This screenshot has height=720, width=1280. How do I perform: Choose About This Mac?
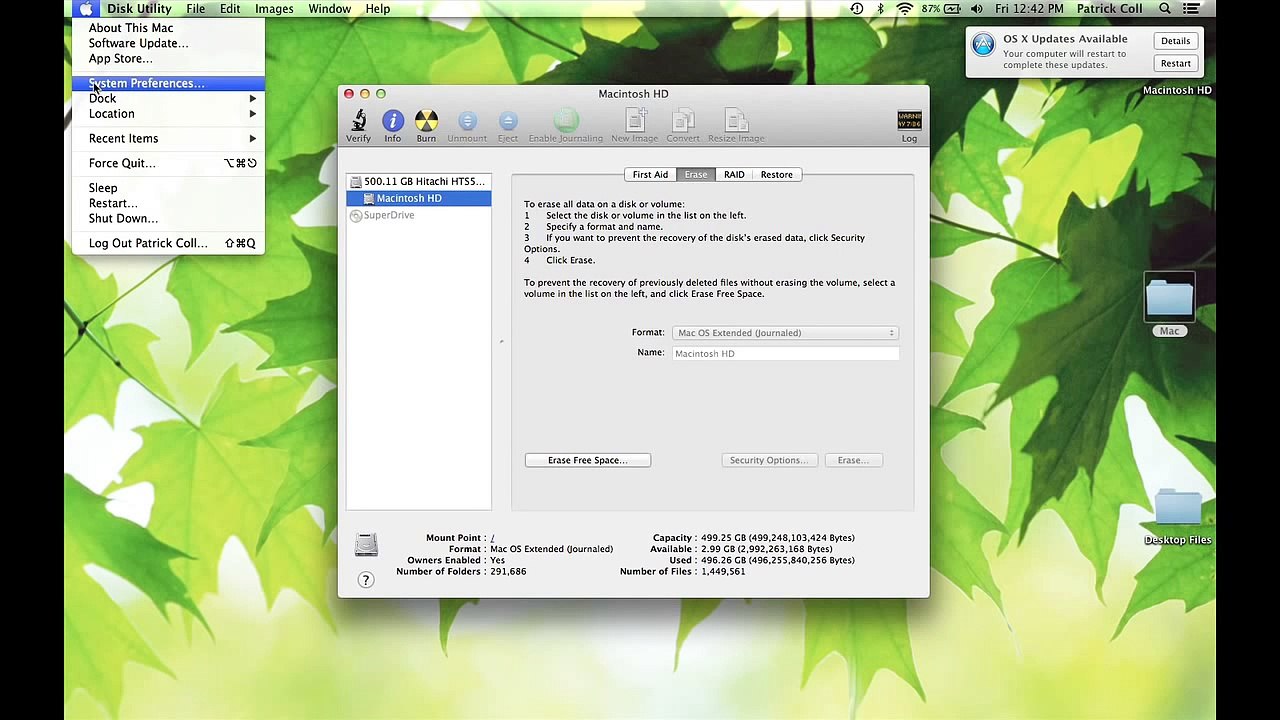pyautogui.click(x=168, y=28)
